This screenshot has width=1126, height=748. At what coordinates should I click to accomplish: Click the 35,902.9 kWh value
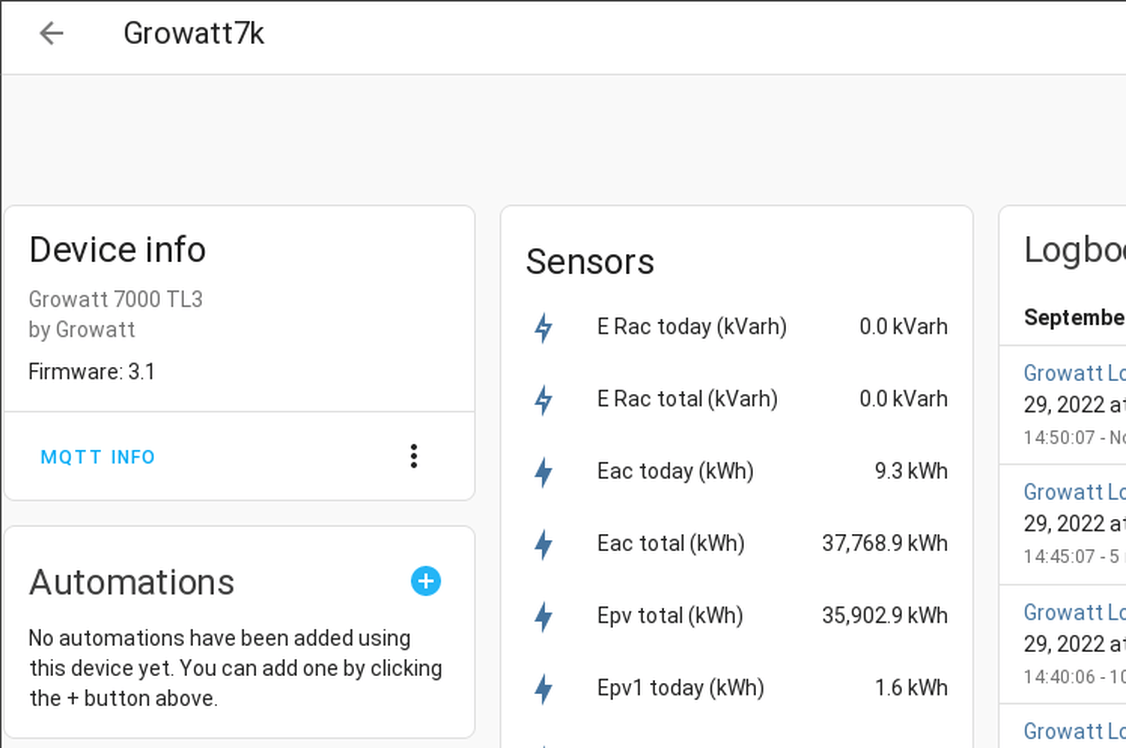coord(885,615)
